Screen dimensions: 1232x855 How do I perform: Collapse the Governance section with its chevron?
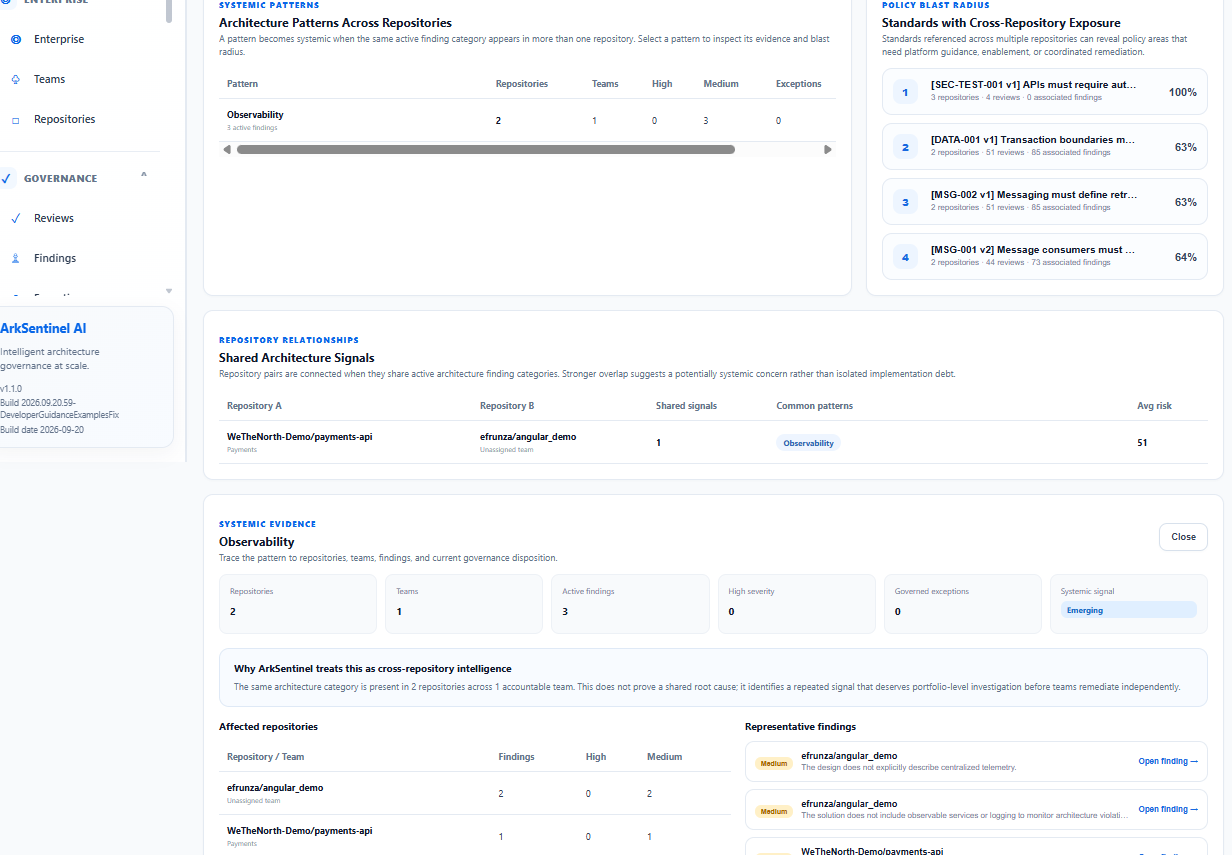coord(144,175)
